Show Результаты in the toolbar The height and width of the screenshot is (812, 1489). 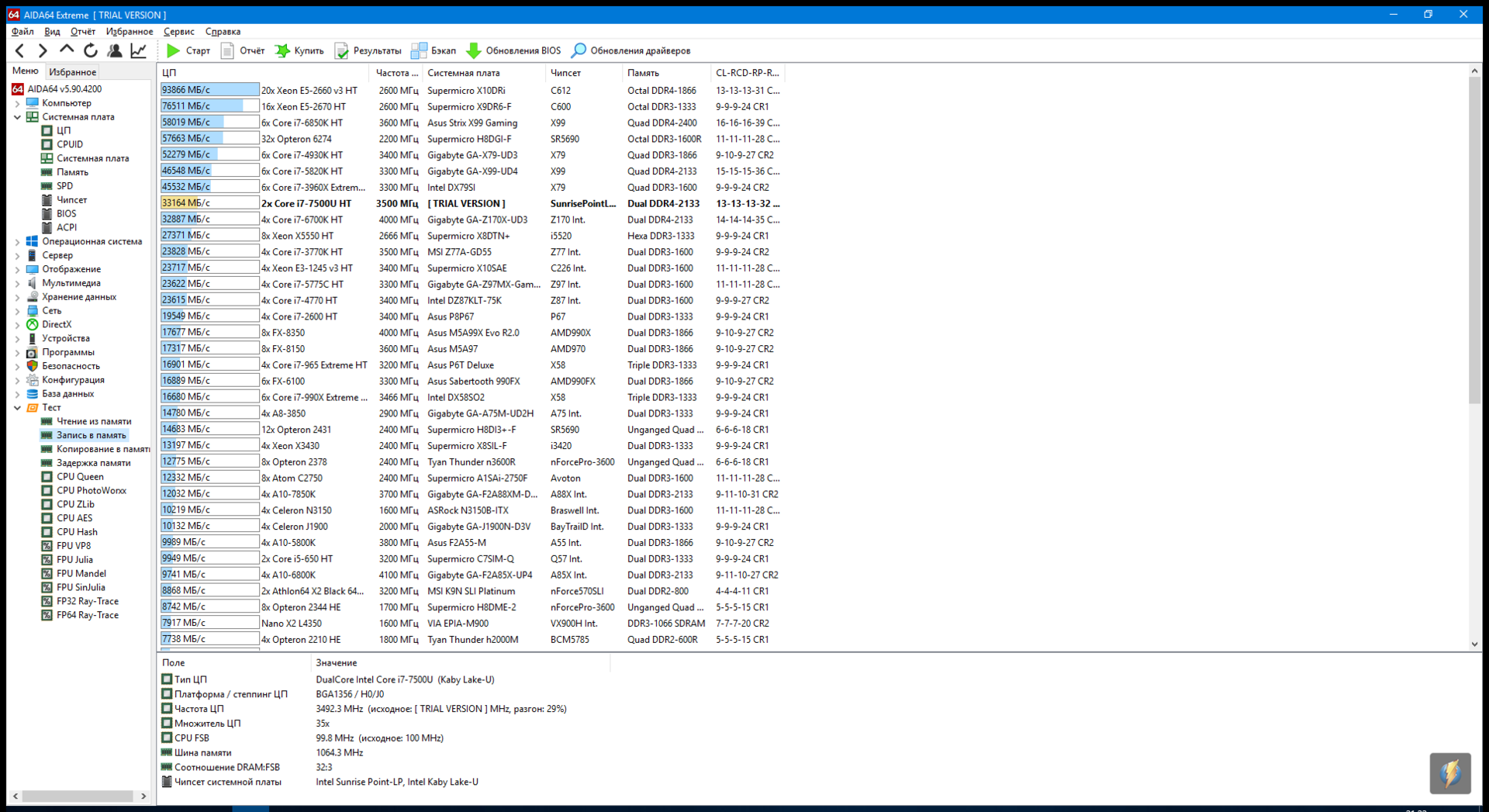pyautogui.click(x=368, y=51)
